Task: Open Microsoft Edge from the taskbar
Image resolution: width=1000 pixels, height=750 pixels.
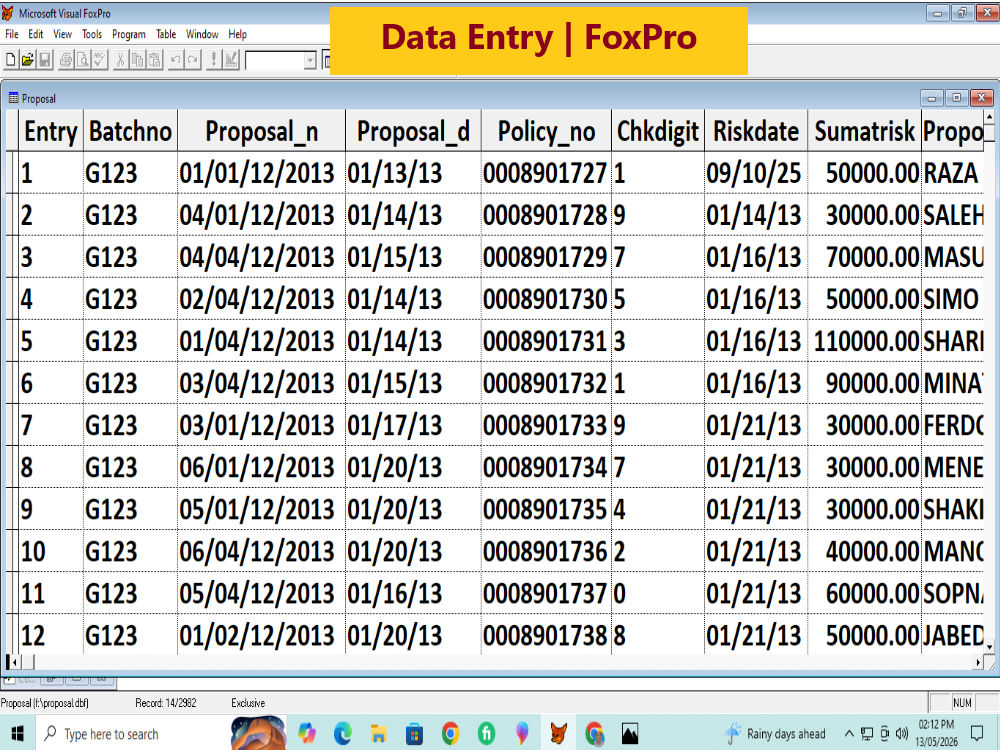Action: [x=342, y=733]
